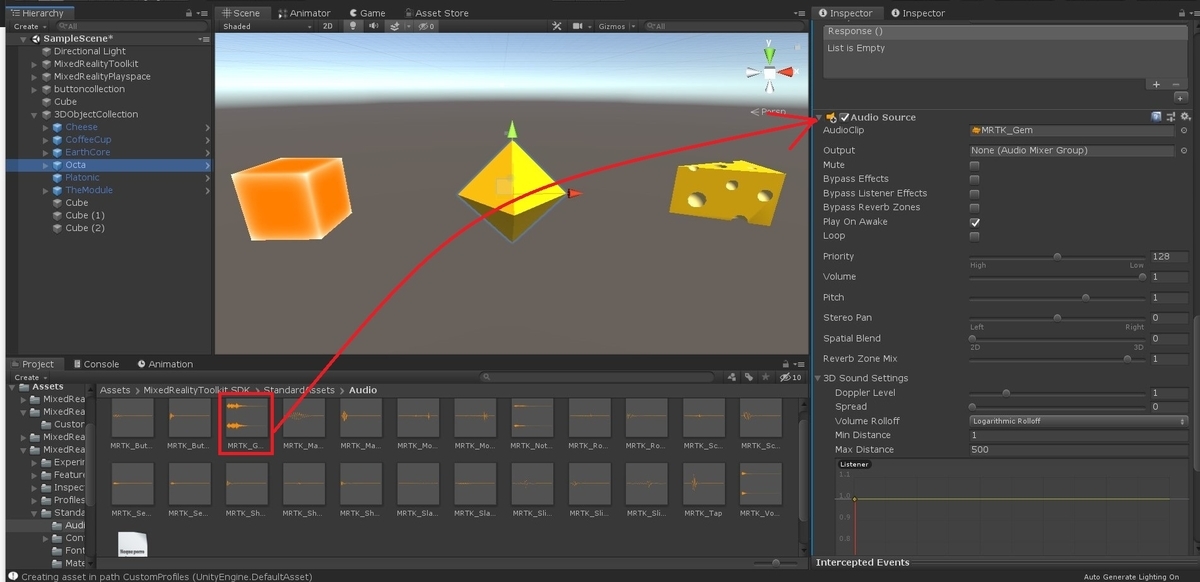The image size is (1200, 582).
Task: Adjust the Priority slider
Action: (1058, 257)
